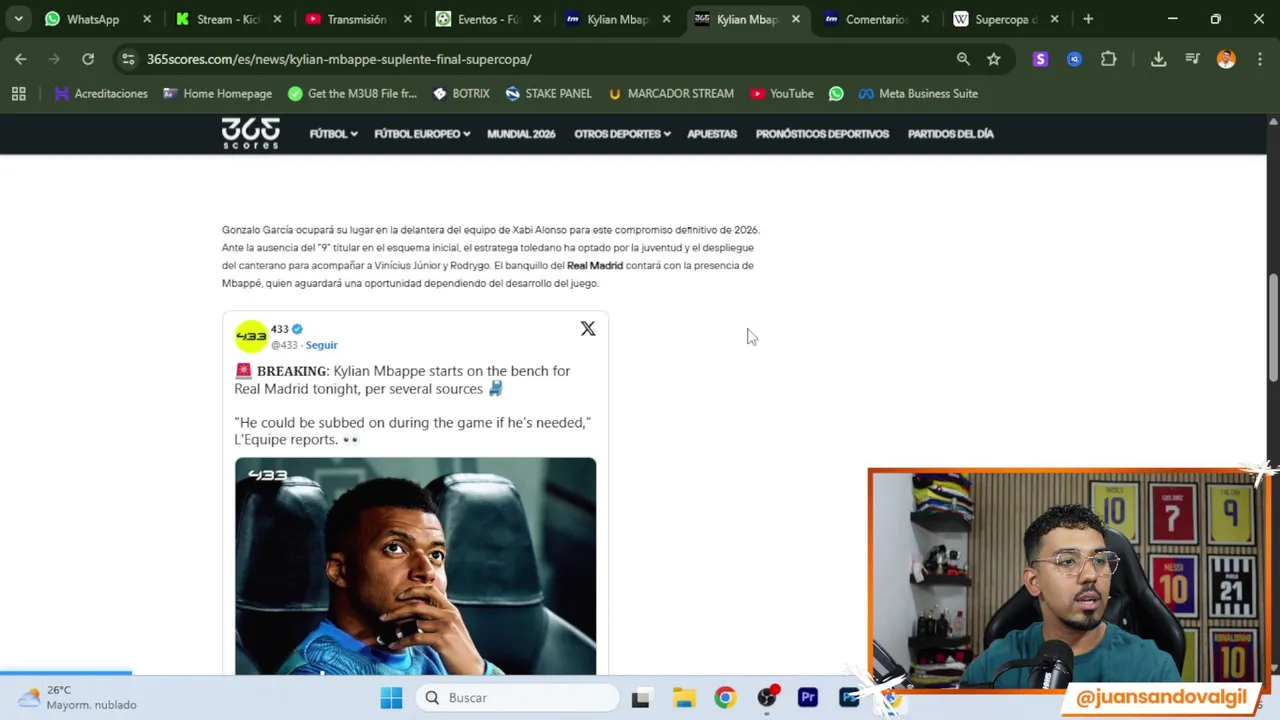The image size is (1280, 720).
Task: Expand the OTROS DEPORTES menu
Action: coord(622,134)
